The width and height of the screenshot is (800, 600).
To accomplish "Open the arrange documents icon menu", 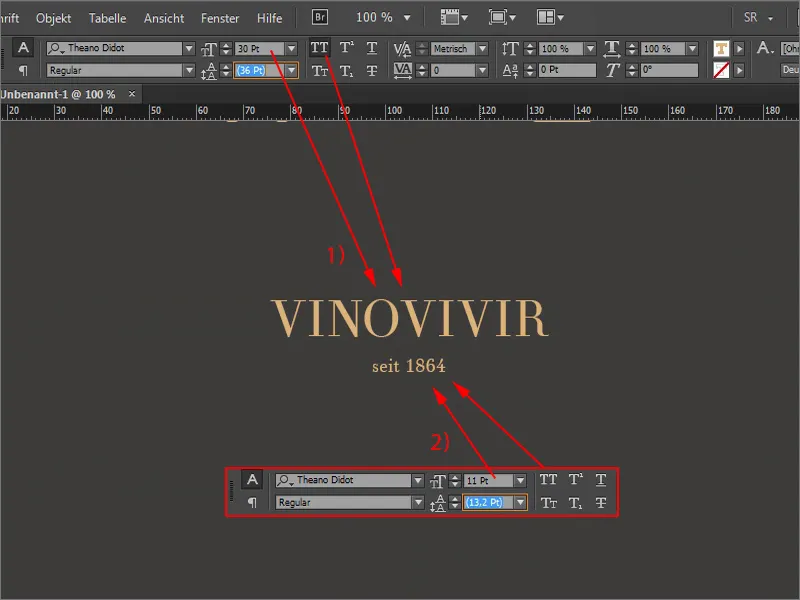I will (549, 17).
